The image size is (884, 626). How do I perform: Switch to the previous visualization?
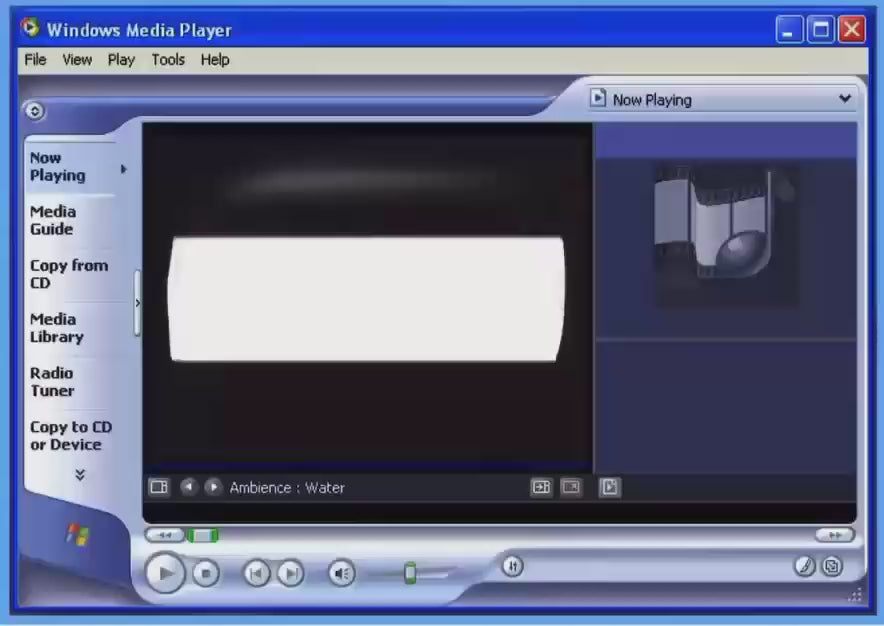(188, 487)
